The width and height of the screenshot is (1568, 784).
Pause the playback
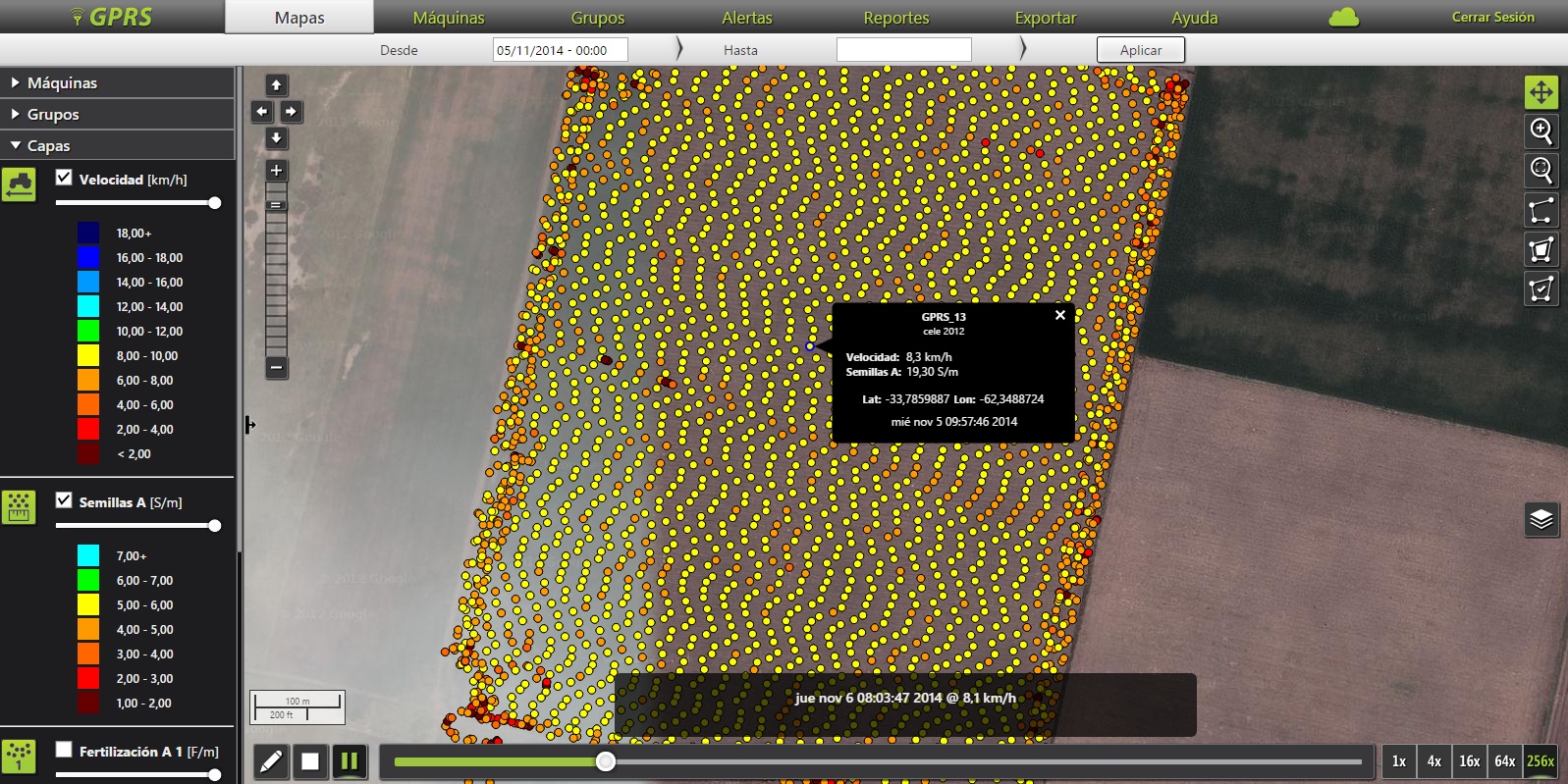349,761
